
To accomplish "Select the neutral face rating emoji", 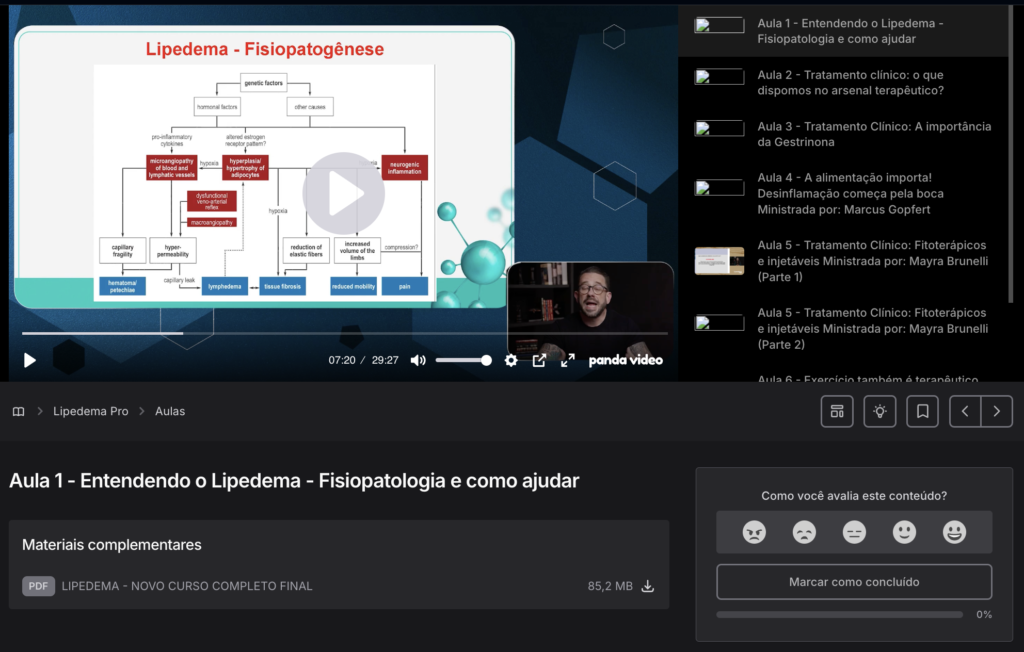I will [x=854, y=532].
